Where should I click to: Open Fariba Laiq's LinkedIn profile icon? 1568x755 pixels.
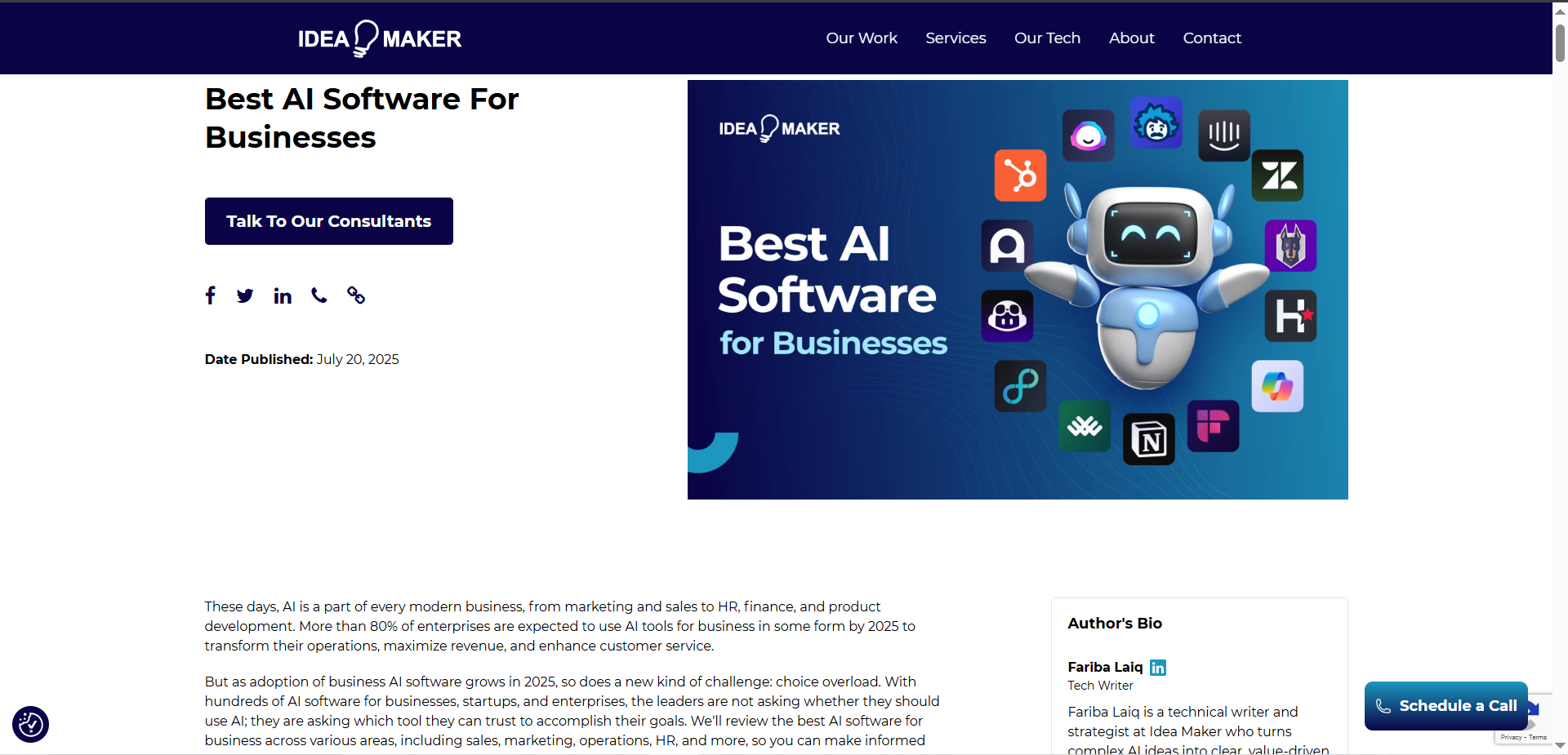[1157, 668]
